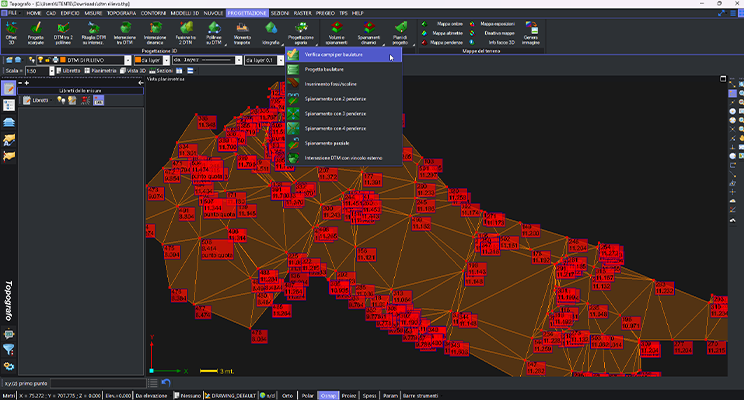The image size is (744, 400).
Task: Switch to Vista 3D view
Action: pyautogui.click(x=133, y=71)
